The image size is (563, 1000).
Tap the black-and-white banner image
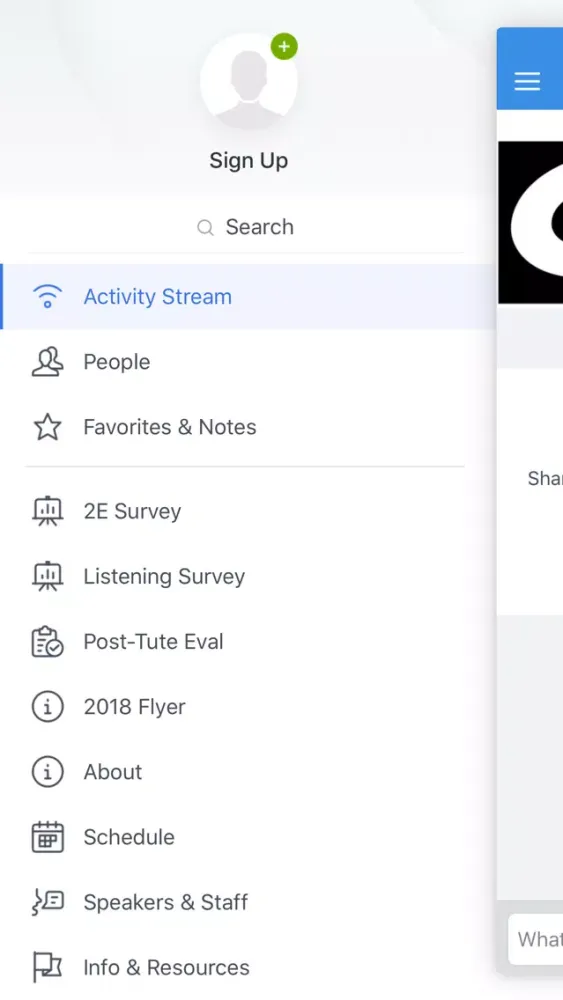[530, 222]
